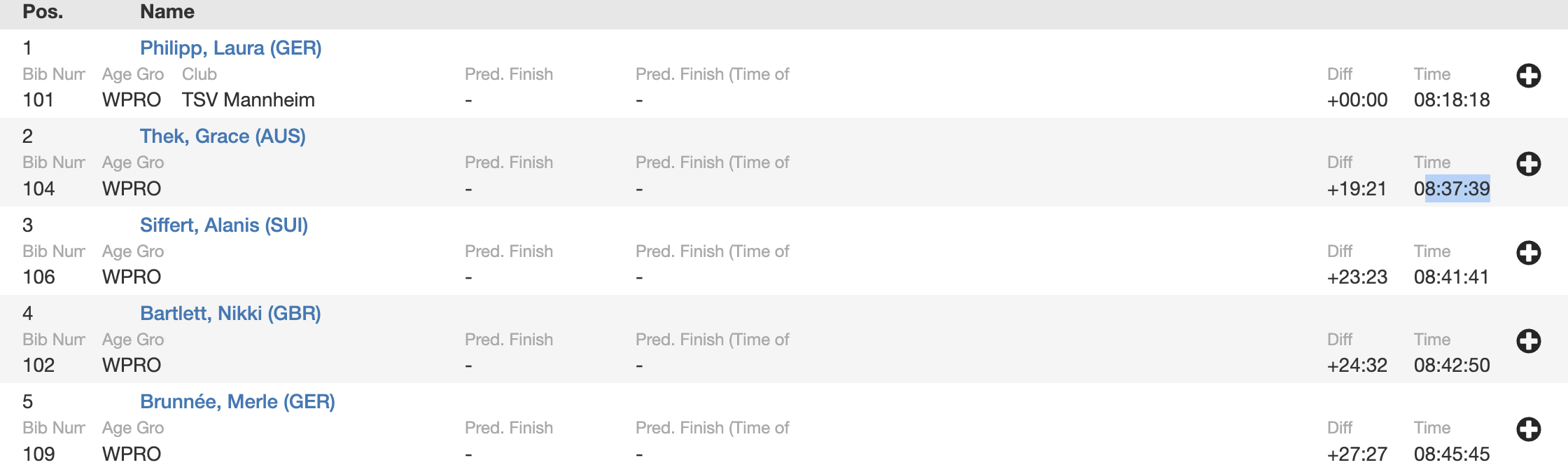Expand details for Grace Thek's row
The height and width of the screenshot is (472, 1568).
pyautogui.click(x=1529, y=164)
